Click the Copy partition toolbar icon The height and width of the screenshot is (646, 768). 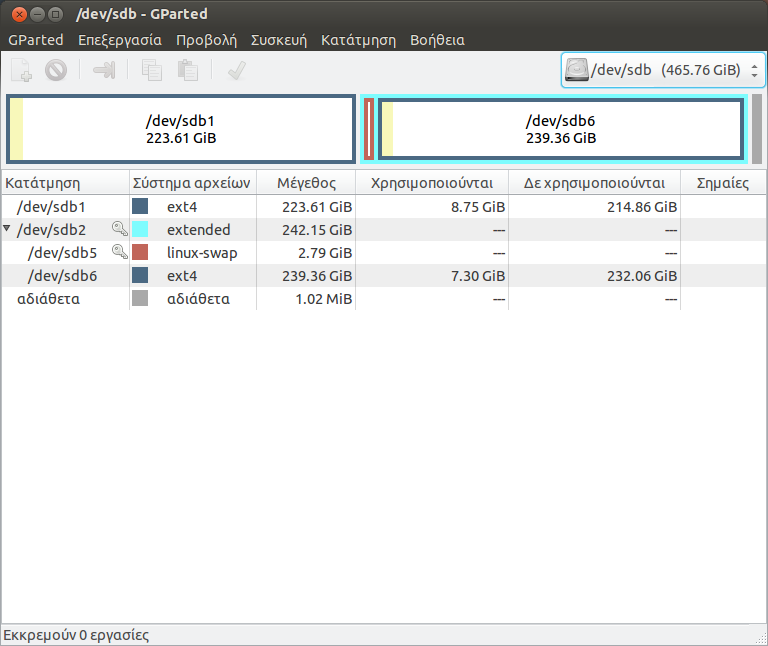point(152,70)
